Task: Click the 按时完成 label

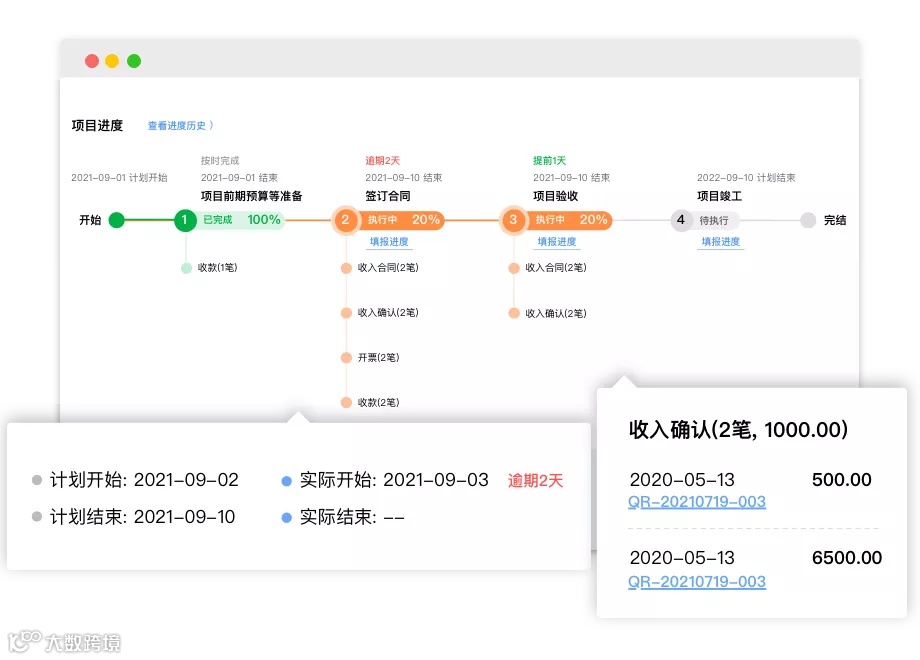Action: [220, 161]
